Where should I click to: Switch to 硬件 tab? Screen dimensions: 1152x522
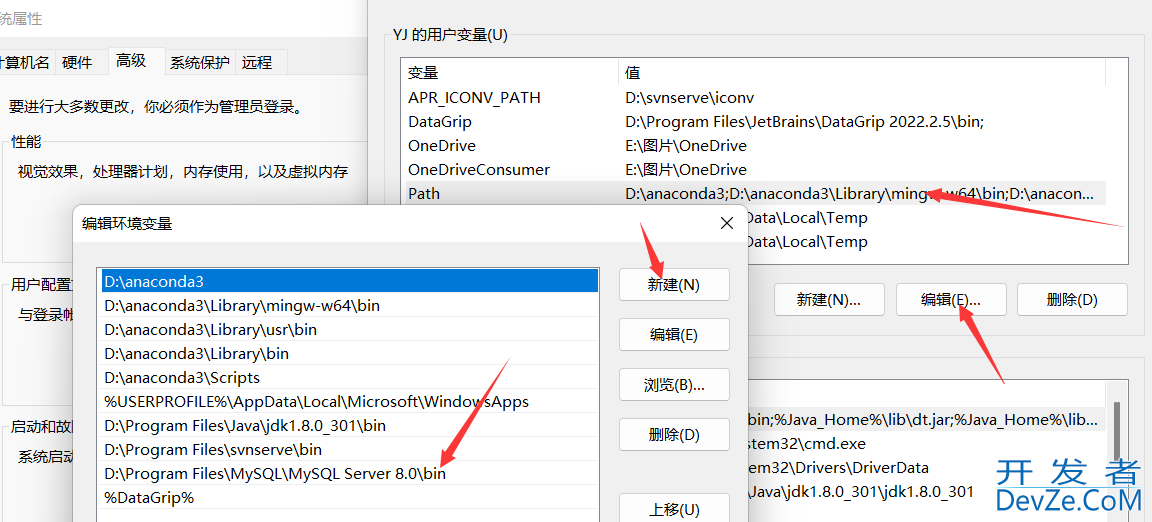click(x=77, y=62)
